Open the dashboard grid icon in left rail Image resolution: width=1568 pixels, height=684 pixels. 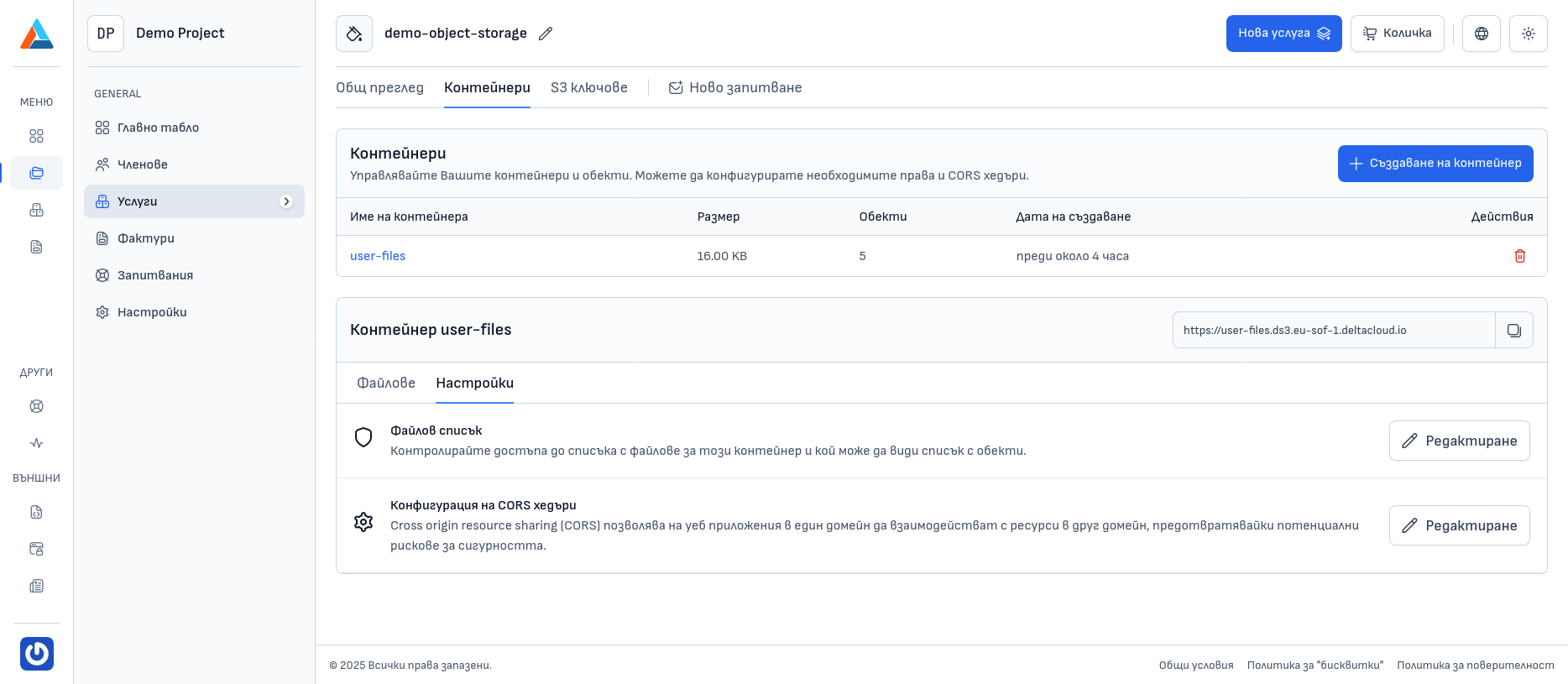(36, 136)
